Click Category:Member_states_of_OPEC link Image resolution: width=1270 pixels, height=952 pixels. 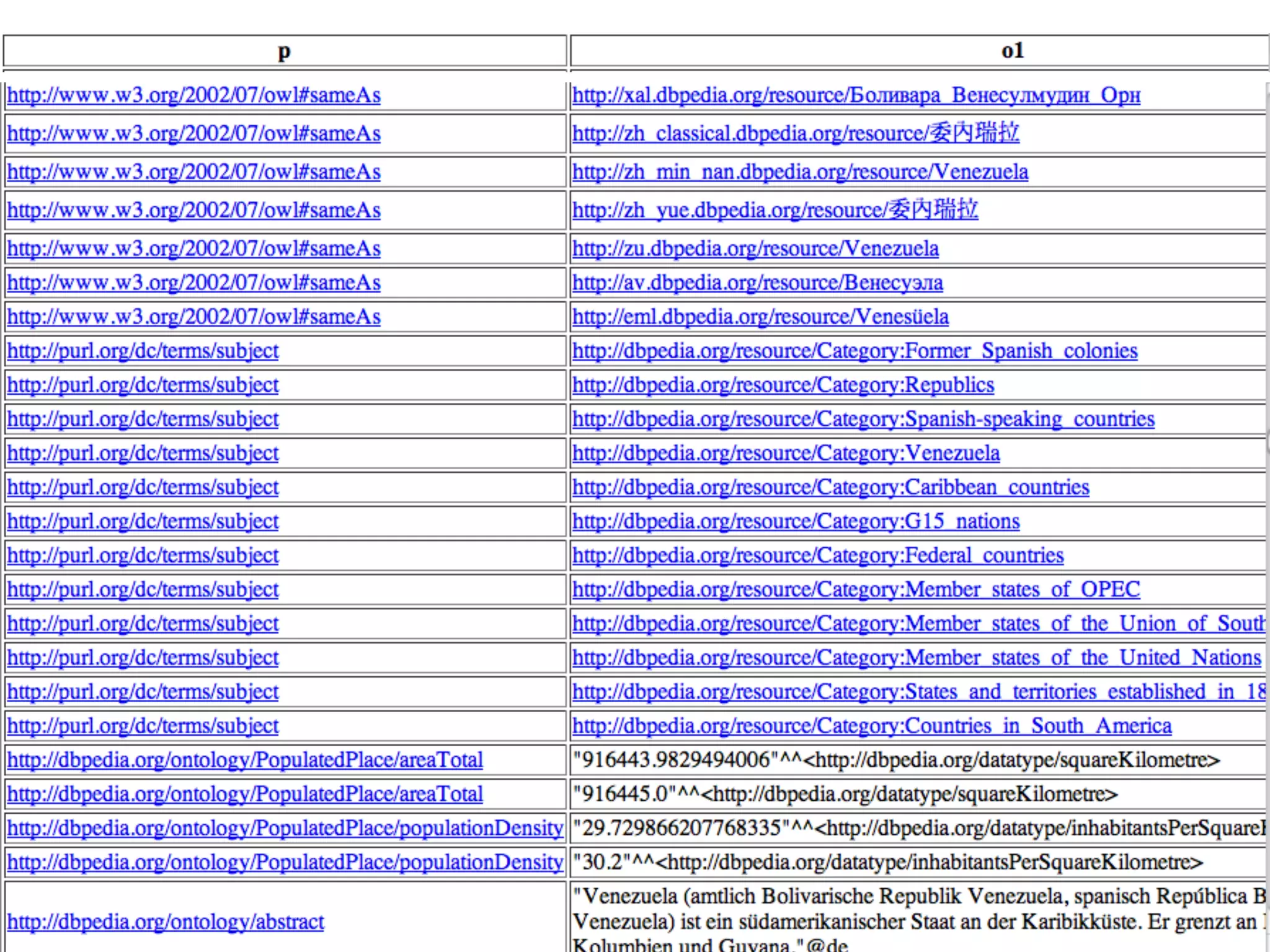(x=856, y=590)
